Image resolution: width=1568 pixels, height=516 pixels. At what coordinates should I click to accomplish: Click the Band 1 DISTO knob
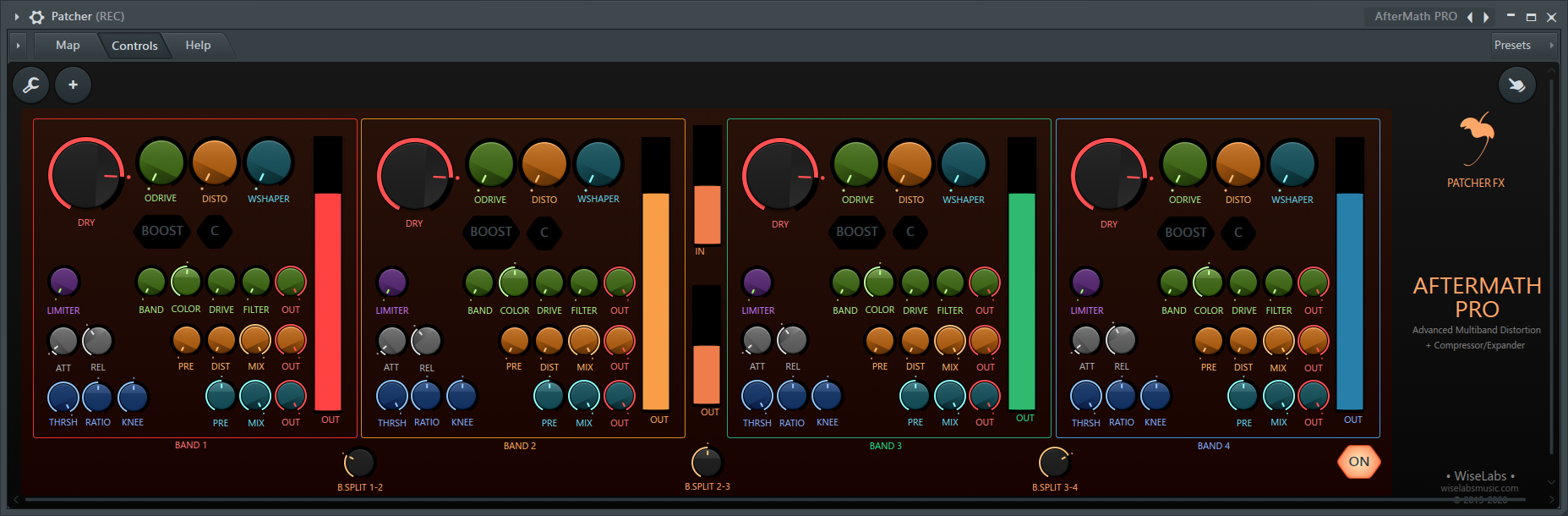(x=215, y=162)
